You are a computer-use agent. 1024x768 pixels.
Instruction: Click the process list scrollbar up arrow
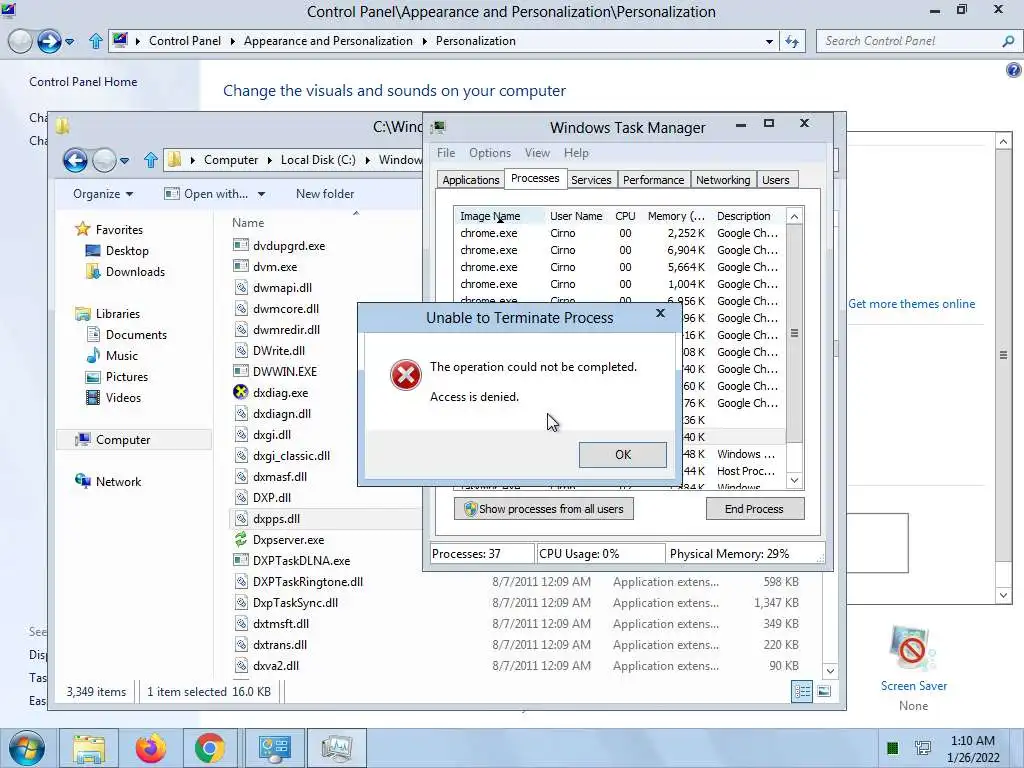click(794, 217)
